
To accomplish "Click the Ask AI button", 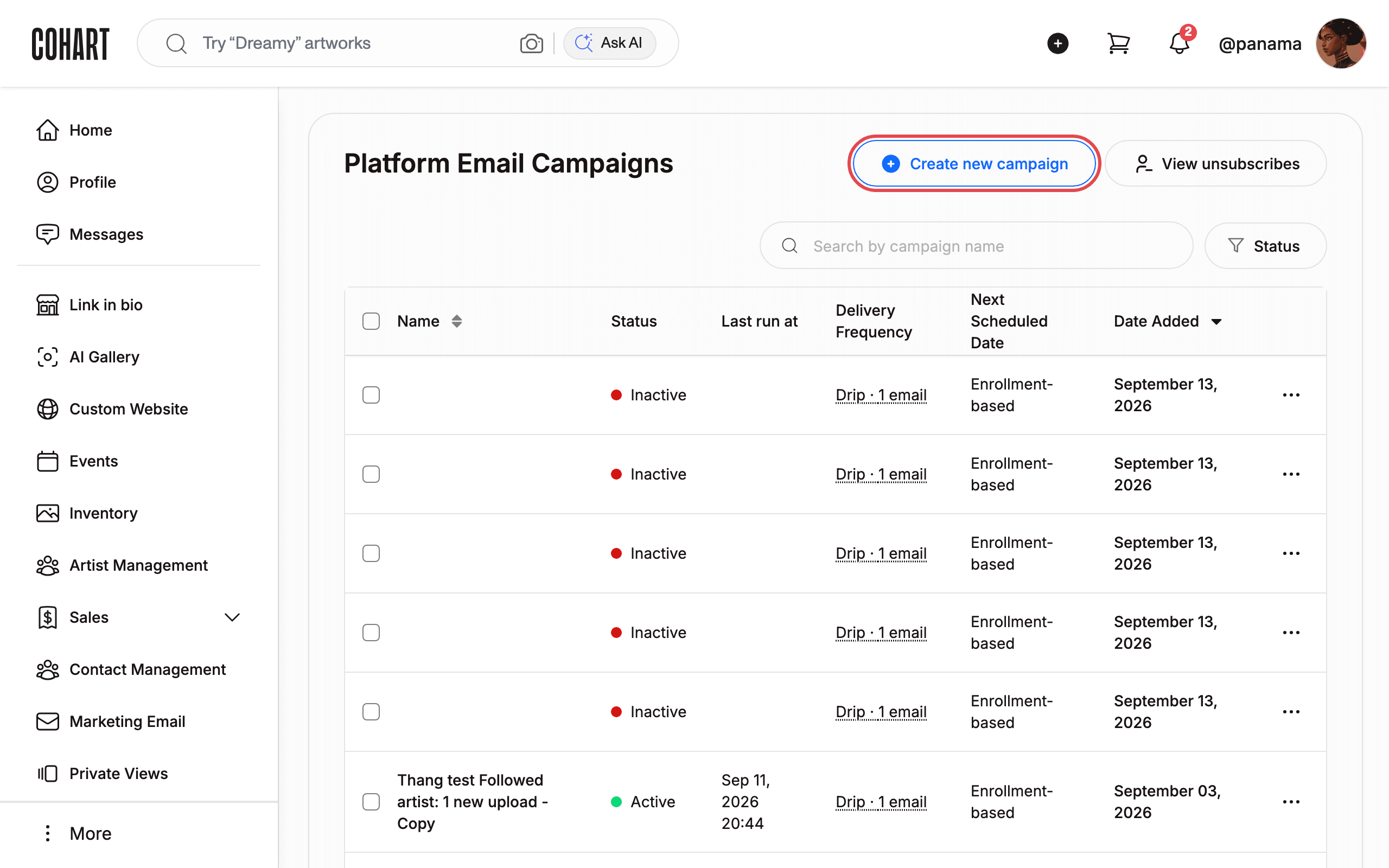I will click(x=609, y=43).
